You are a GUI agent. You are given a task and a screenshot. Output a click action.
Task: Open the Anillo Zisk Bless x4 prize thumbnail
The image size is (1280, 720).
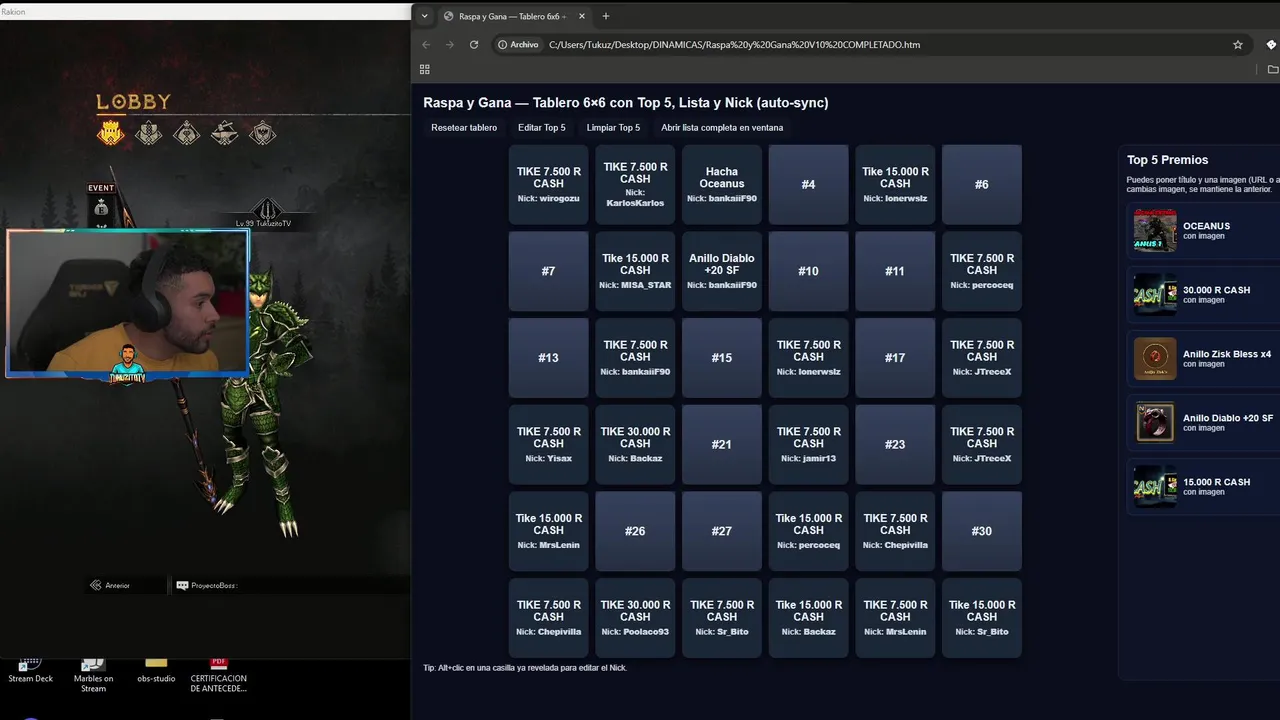tap(1155, 358)
